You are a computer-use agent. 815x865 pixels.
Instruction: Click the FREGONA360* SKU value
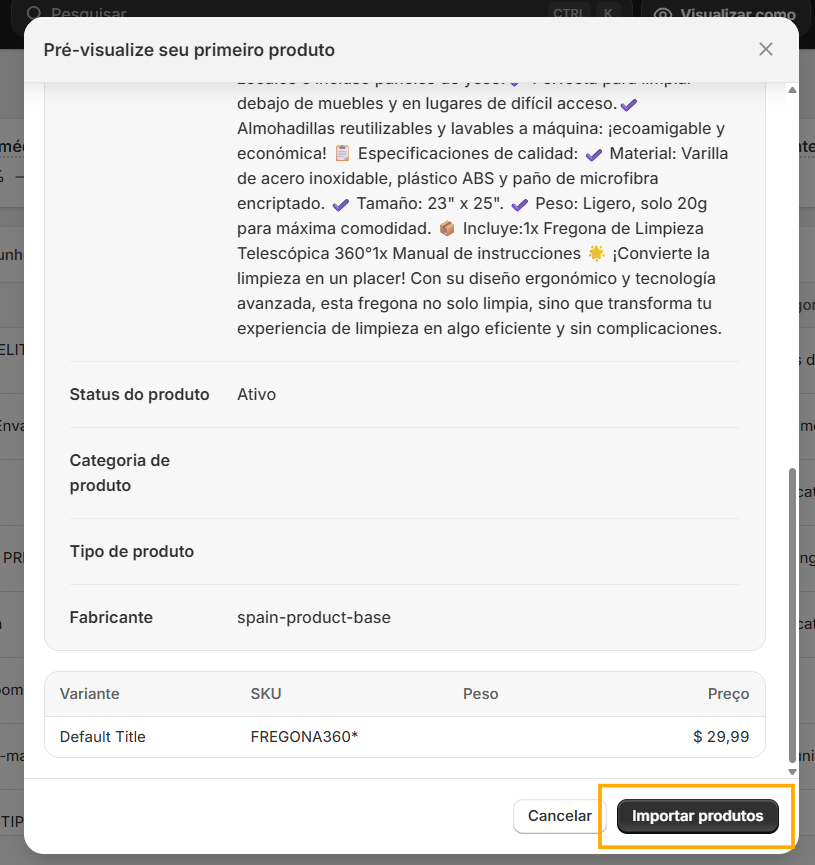click(x=304, y=737)
